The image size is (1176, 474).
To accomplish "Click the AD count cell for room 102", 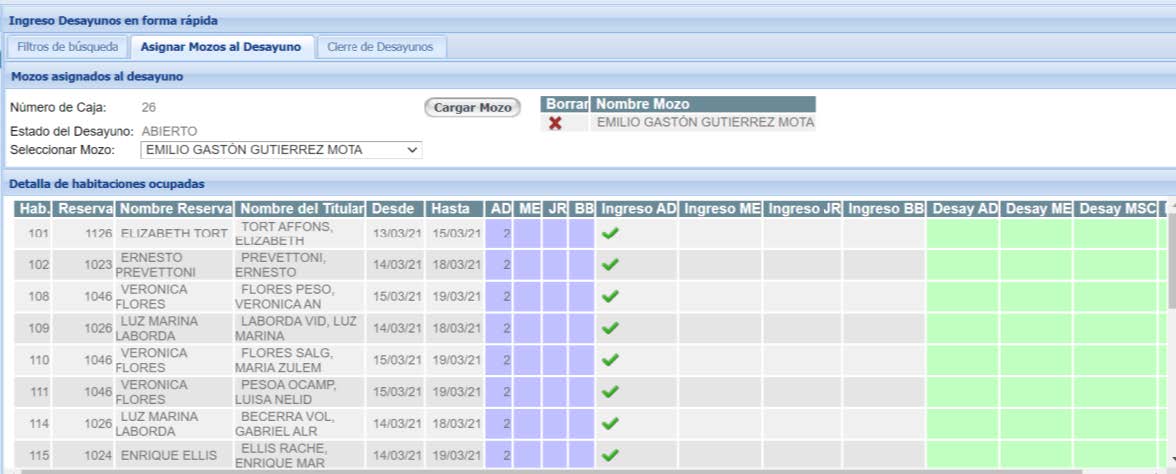I will click(x=499, y=265).
